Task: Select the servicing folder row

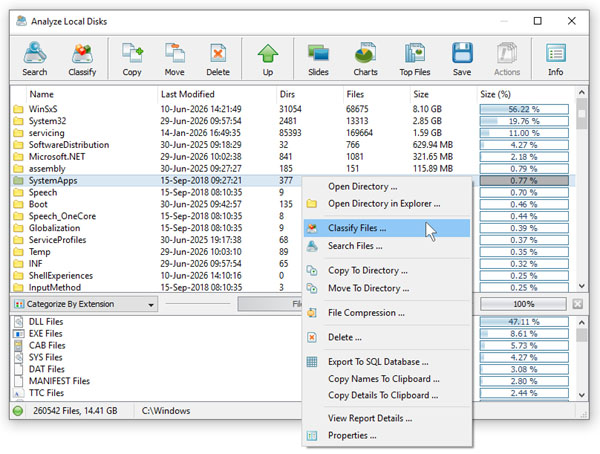Action: pos(291,133)
